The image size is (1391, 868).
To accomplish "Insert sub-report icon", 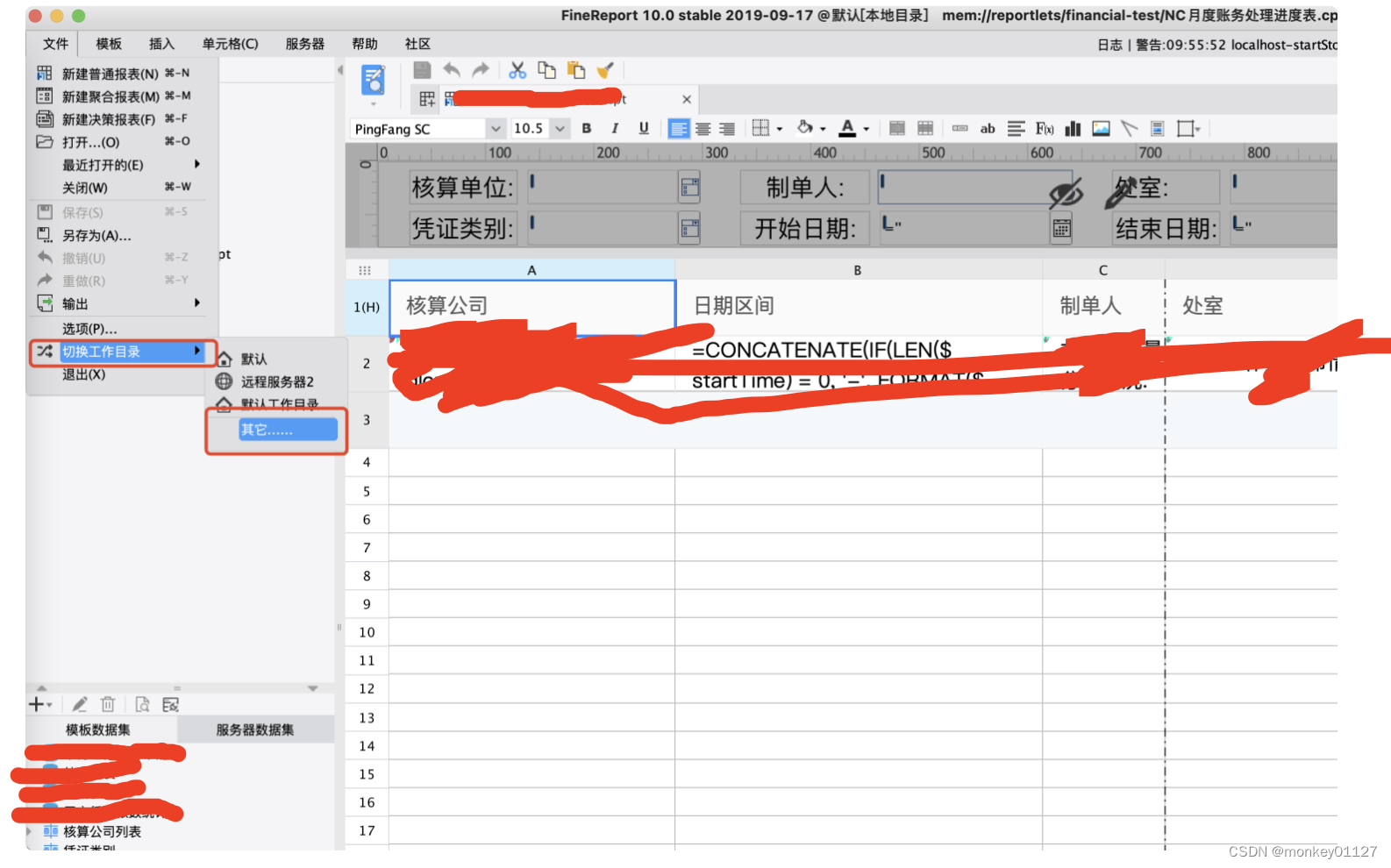I will coord(1158,129).
